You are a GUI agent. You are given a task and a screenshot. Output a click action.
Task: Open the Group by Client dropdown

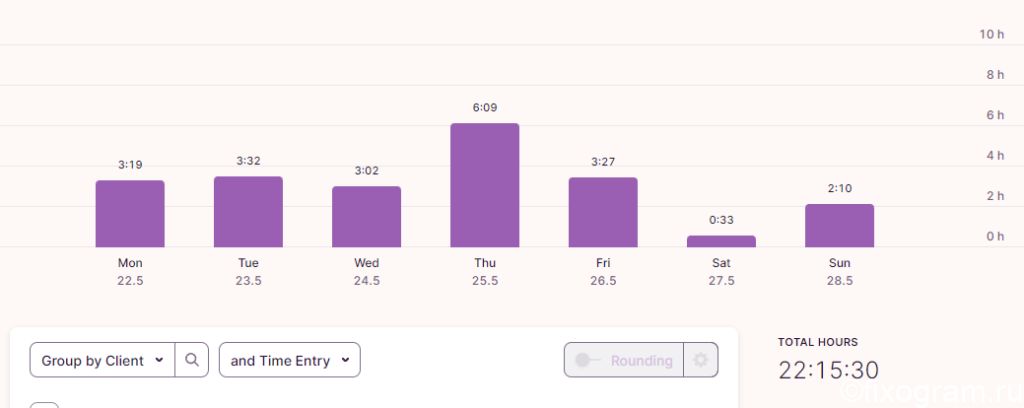pos(103,360)
